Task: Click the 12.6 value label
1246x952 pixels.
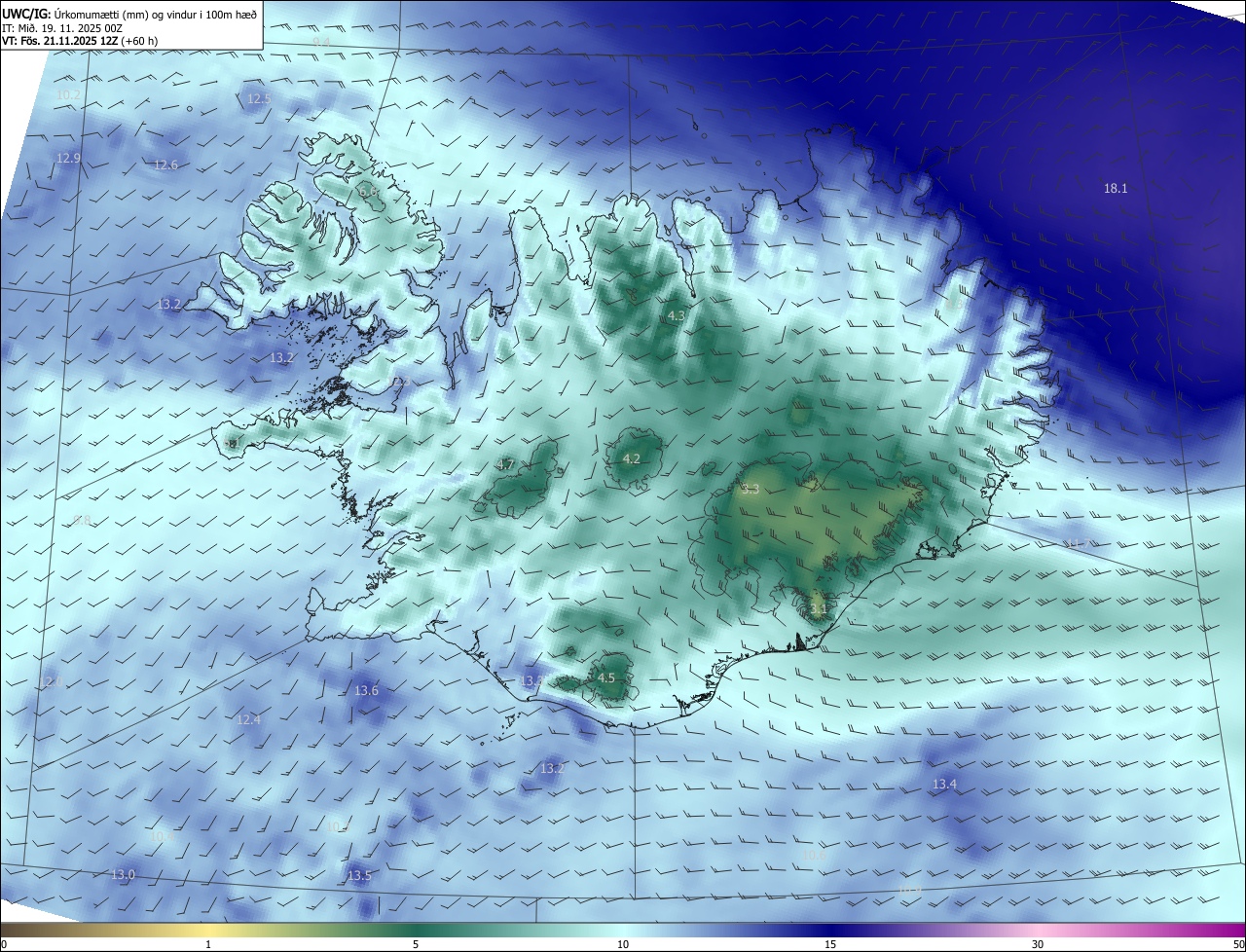Action: tap(165, 165)
